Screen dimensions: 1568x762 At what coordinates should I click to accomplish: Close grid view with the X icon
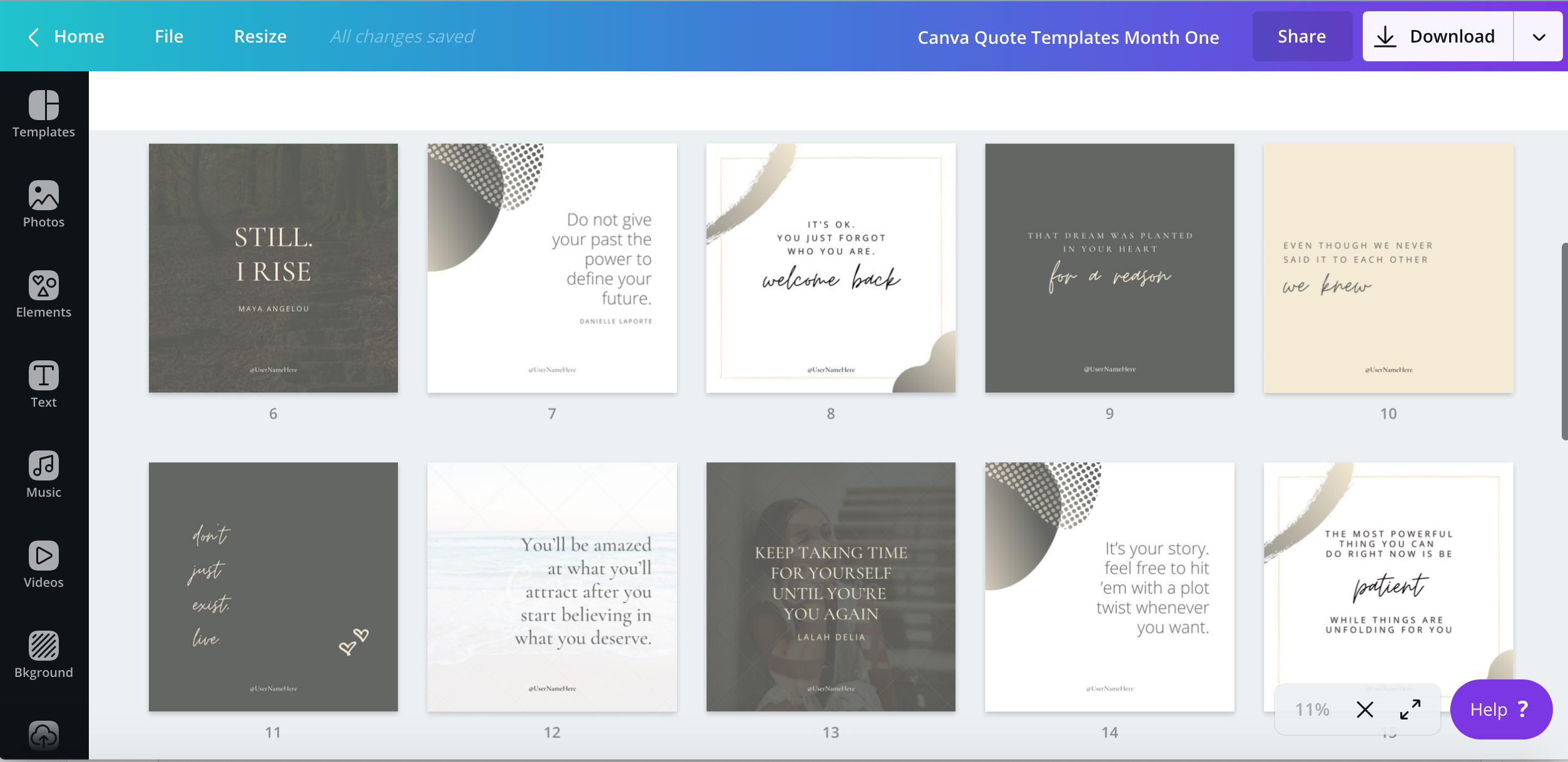(x=1365, y=709)
